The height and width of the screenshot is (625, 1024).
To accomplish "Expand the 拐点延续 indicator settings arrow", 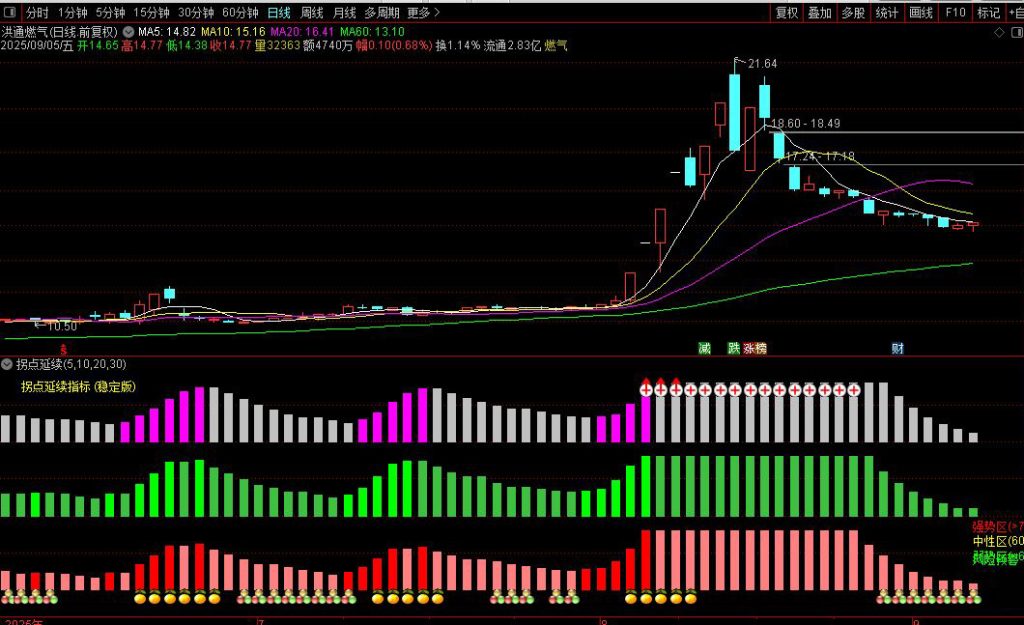I will (8, 364).
